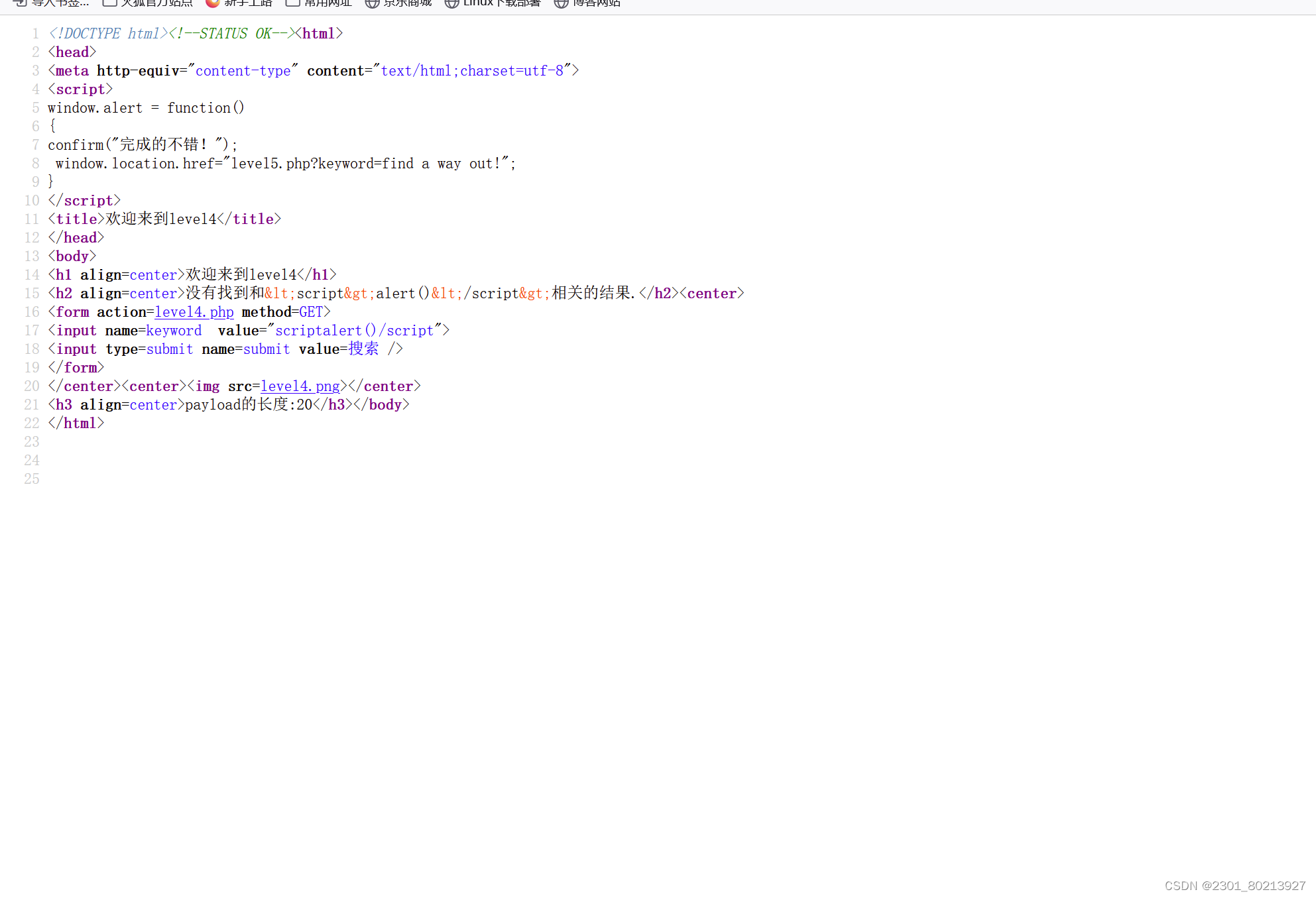The height and width of the screenshot is (898, 1316).
Task: Click line number 16 in the gutter
Action: (32, 312)
